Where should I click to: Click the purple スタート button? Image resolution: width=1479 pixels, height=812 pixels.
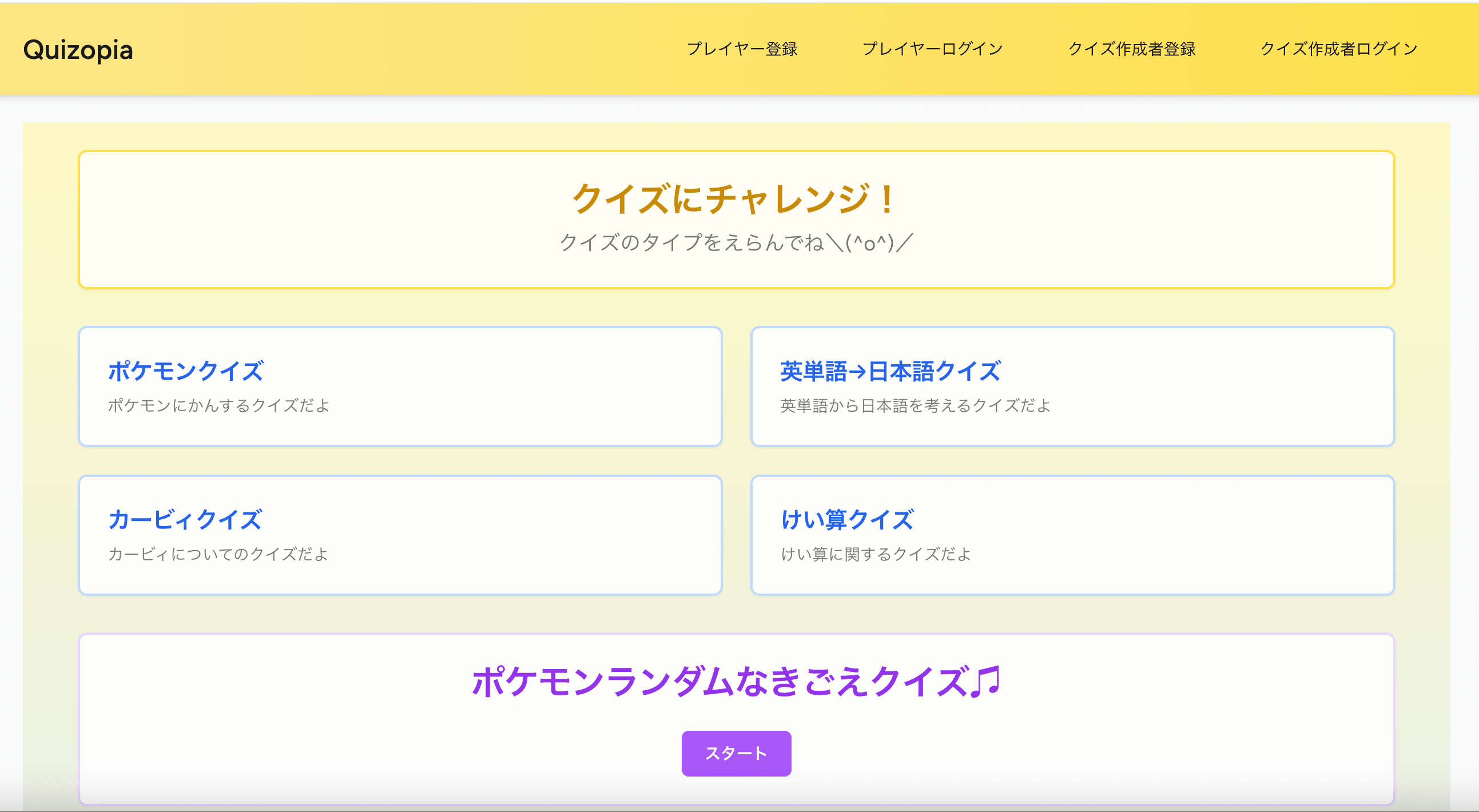[x=736, y=753]
